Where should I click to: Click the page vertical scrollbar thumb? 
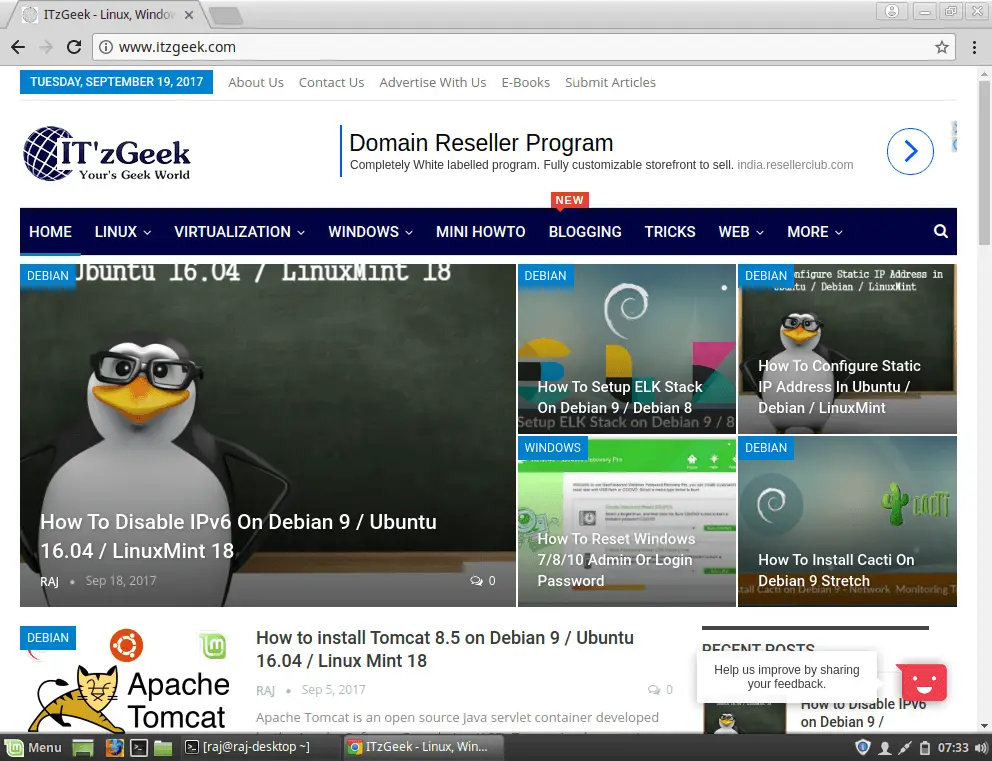(984, 163)
